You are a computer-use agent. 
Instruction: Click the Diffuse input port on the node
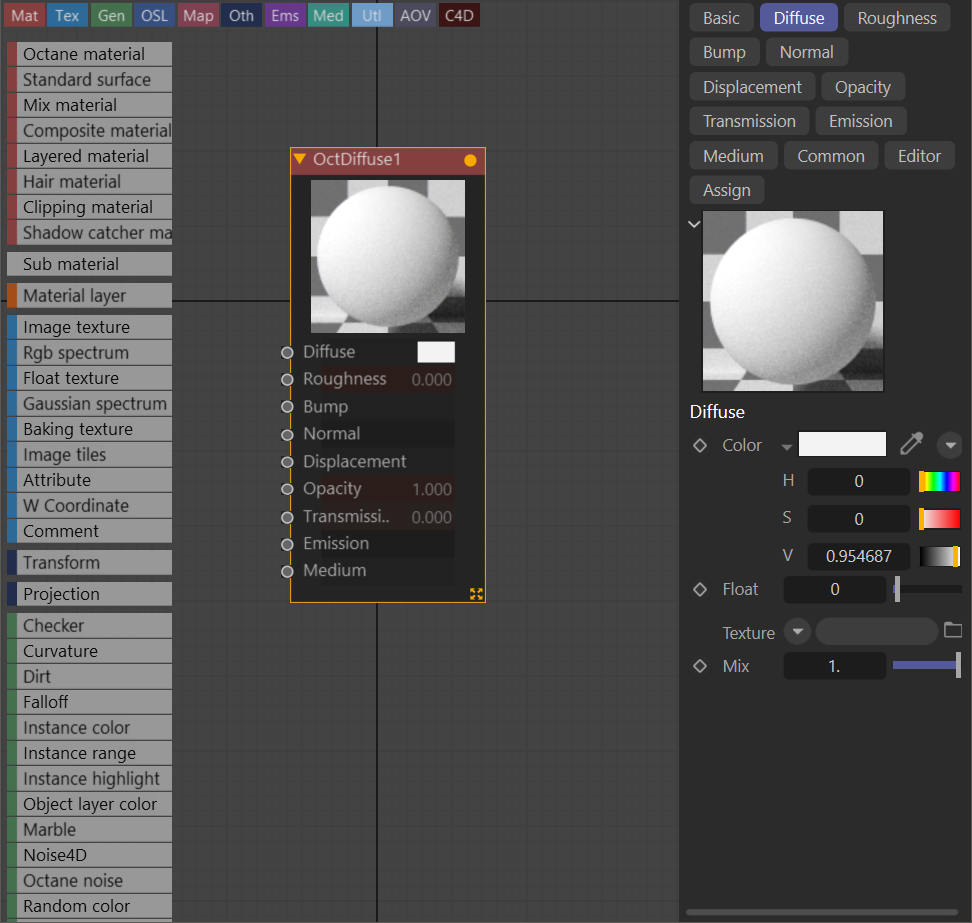pos(287,352)
